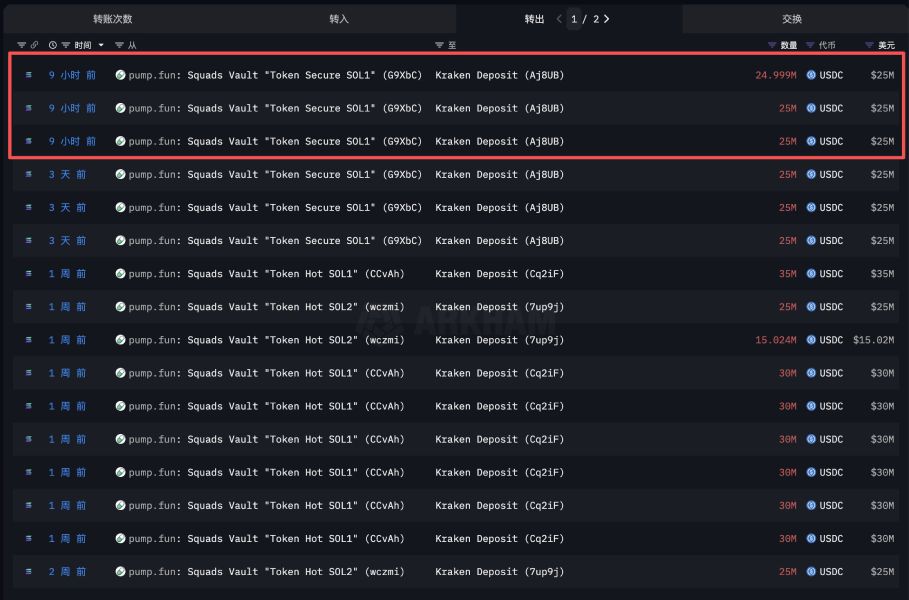The width and height of the screenshot is (909, 600).
Task: Click the clock icon in time column header
Action: click(53, 45)
